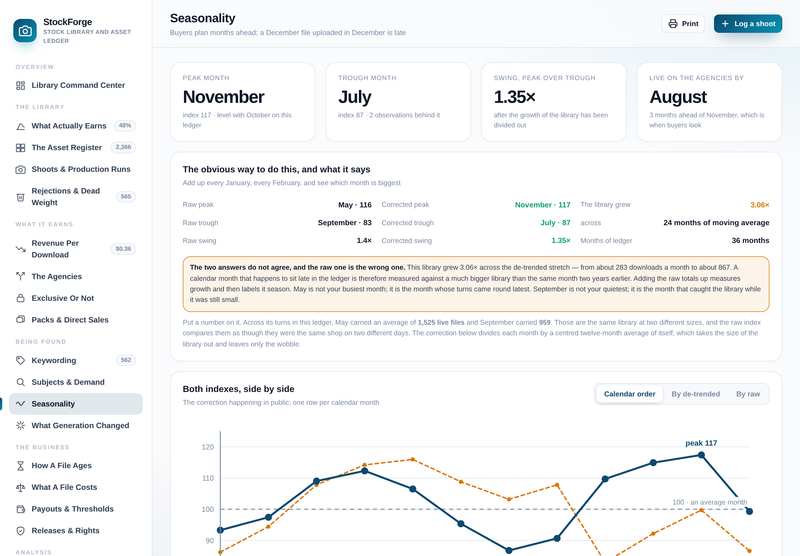800x556 pixels.
Task: Click the Keywording tag icon
Action: tap(20, 361)
